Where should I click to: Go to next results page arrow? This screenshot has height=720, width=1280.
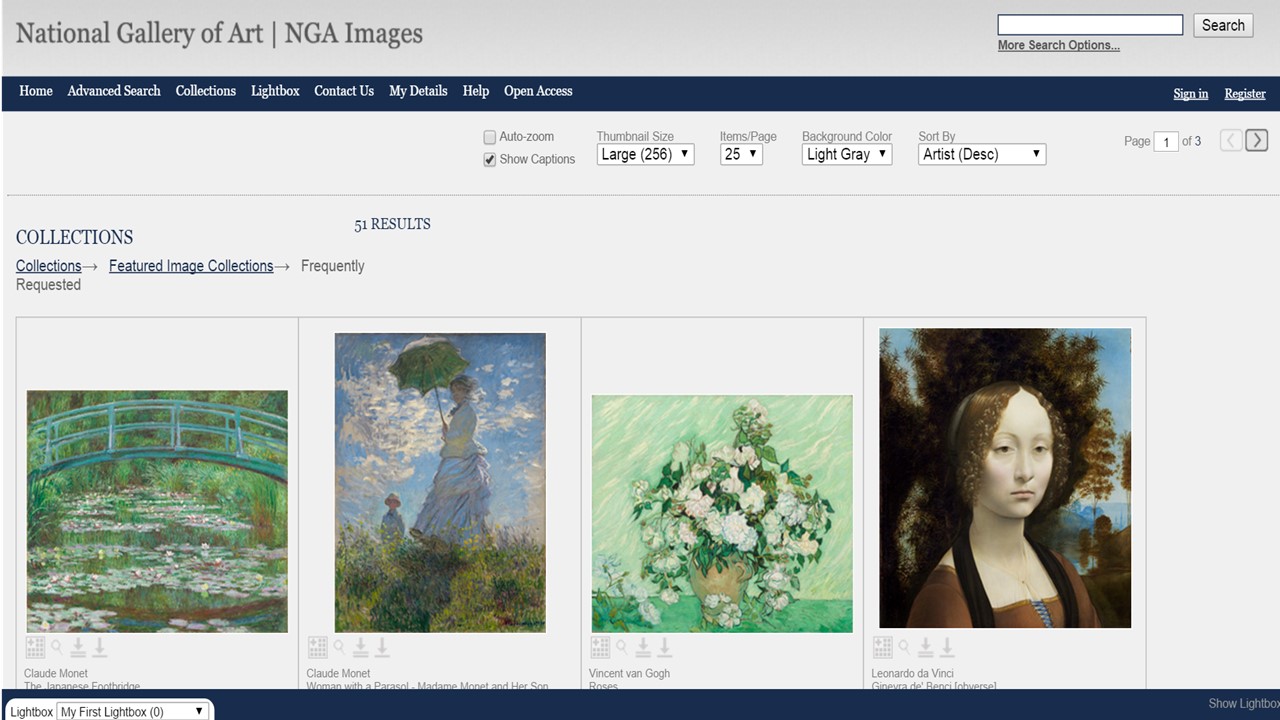click(x=1257, y=140)
